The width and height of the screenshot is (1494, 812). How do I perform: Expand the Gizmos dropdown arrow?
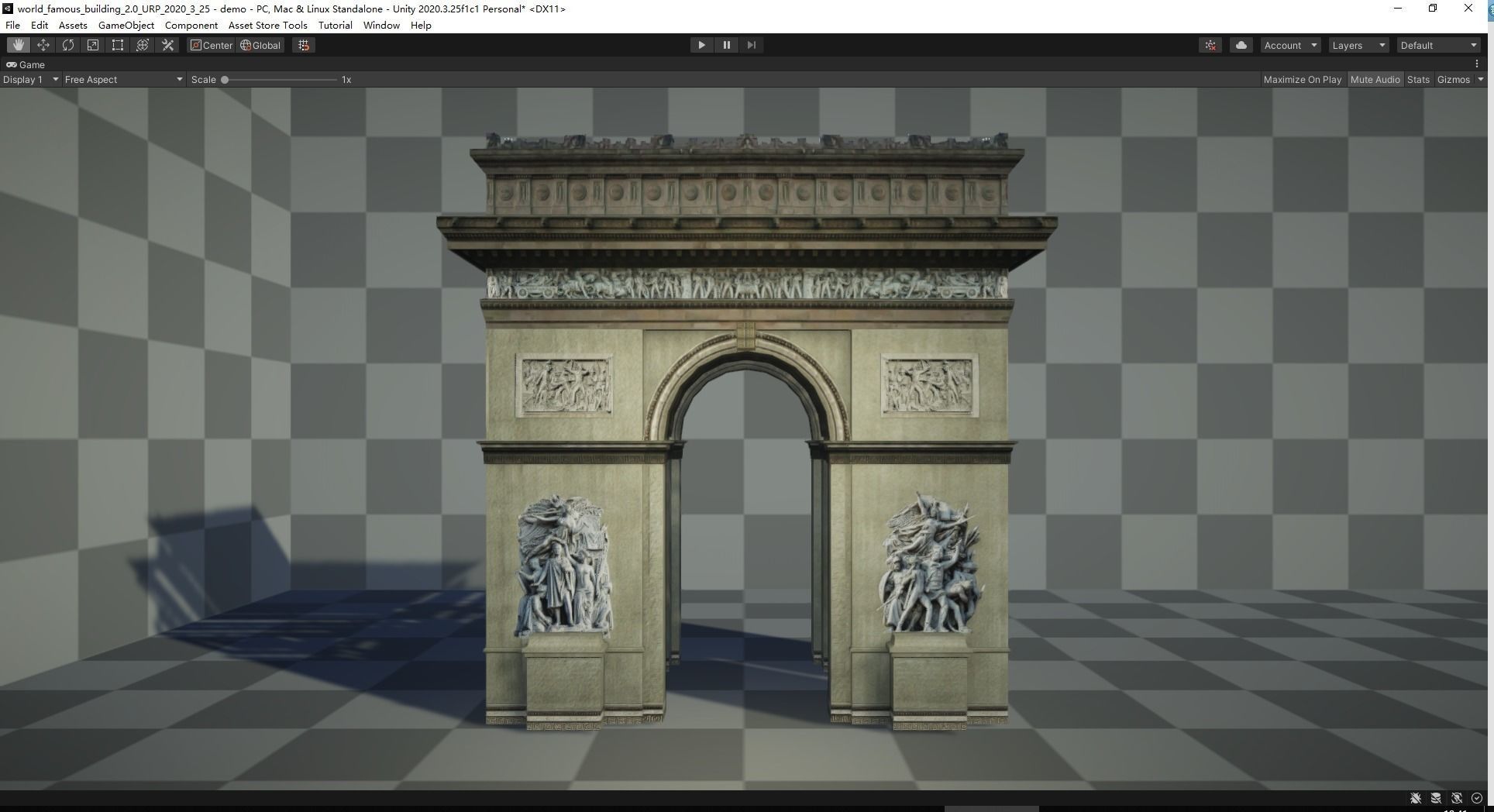click(x=1480, y=79)
